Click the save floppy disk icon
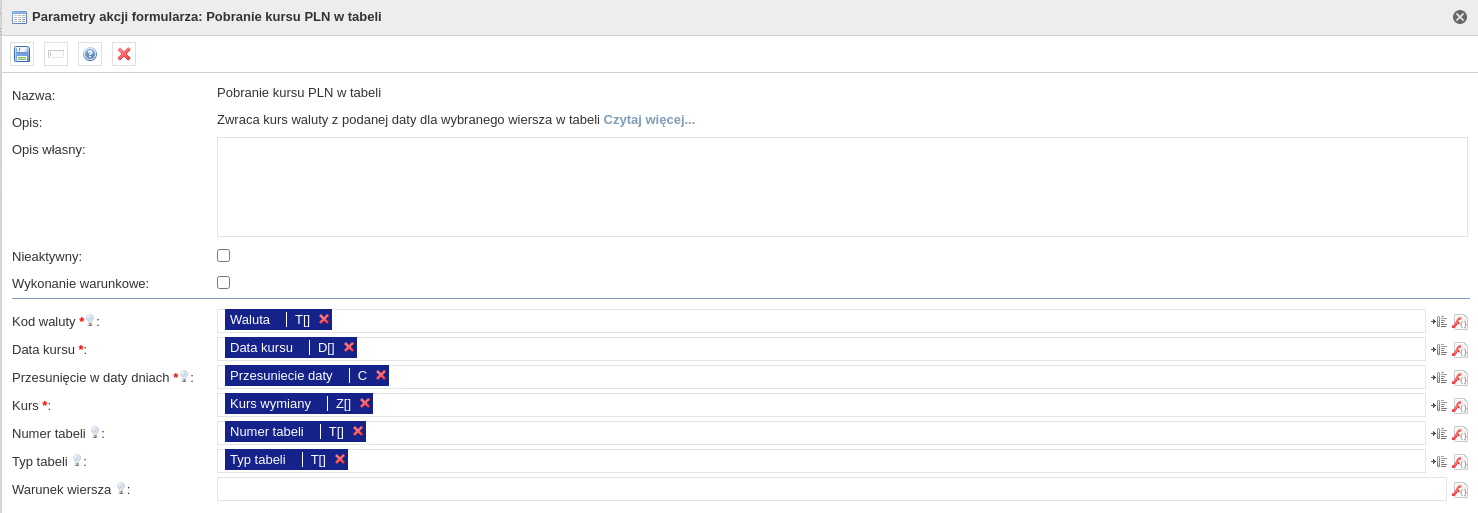Image resolution: width=1478 pixels, height=513 pixels. pos(22,54)
